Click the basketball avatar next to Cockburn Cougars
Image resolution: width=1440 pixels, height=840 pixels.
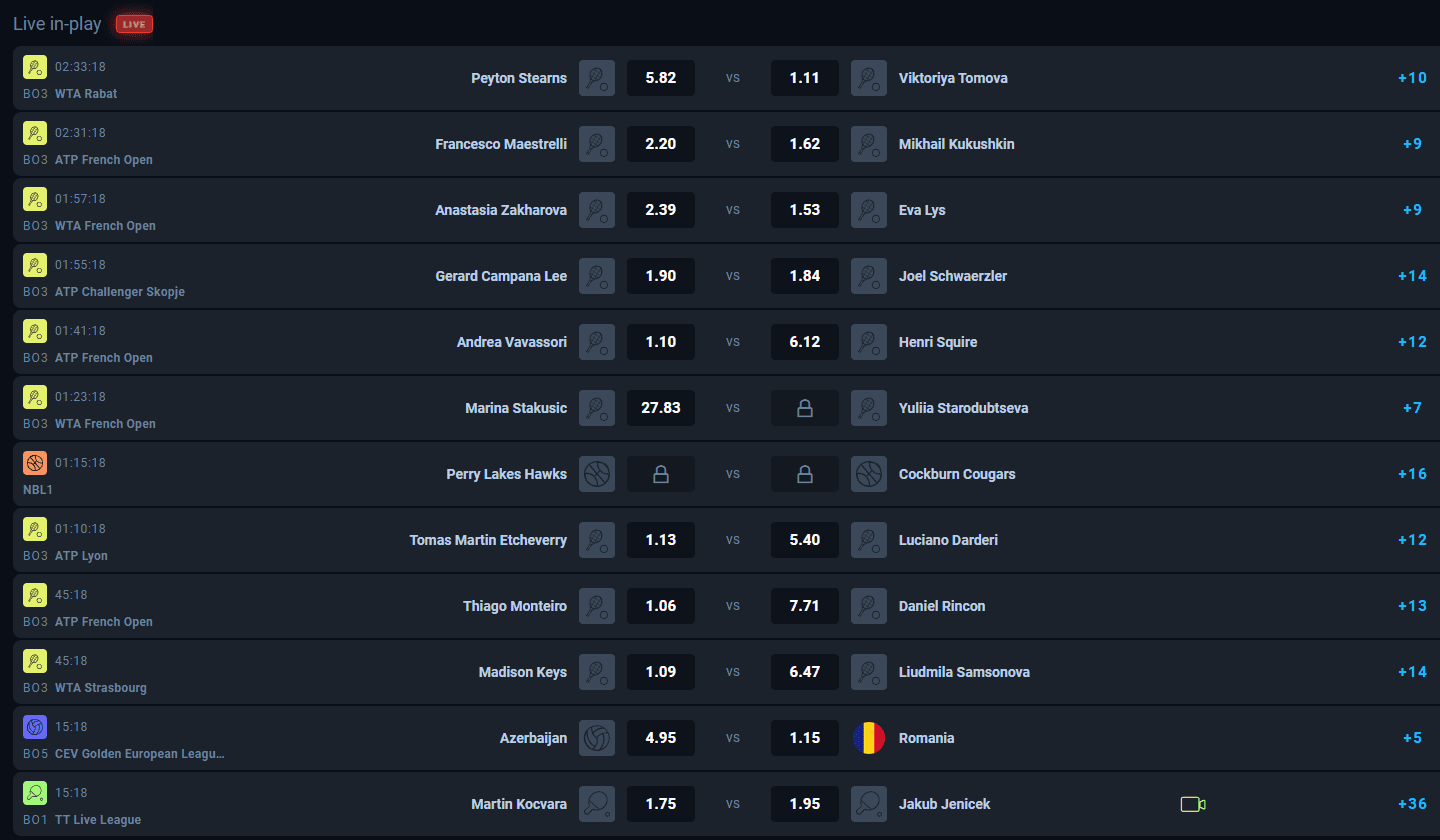tap(869, 474)
